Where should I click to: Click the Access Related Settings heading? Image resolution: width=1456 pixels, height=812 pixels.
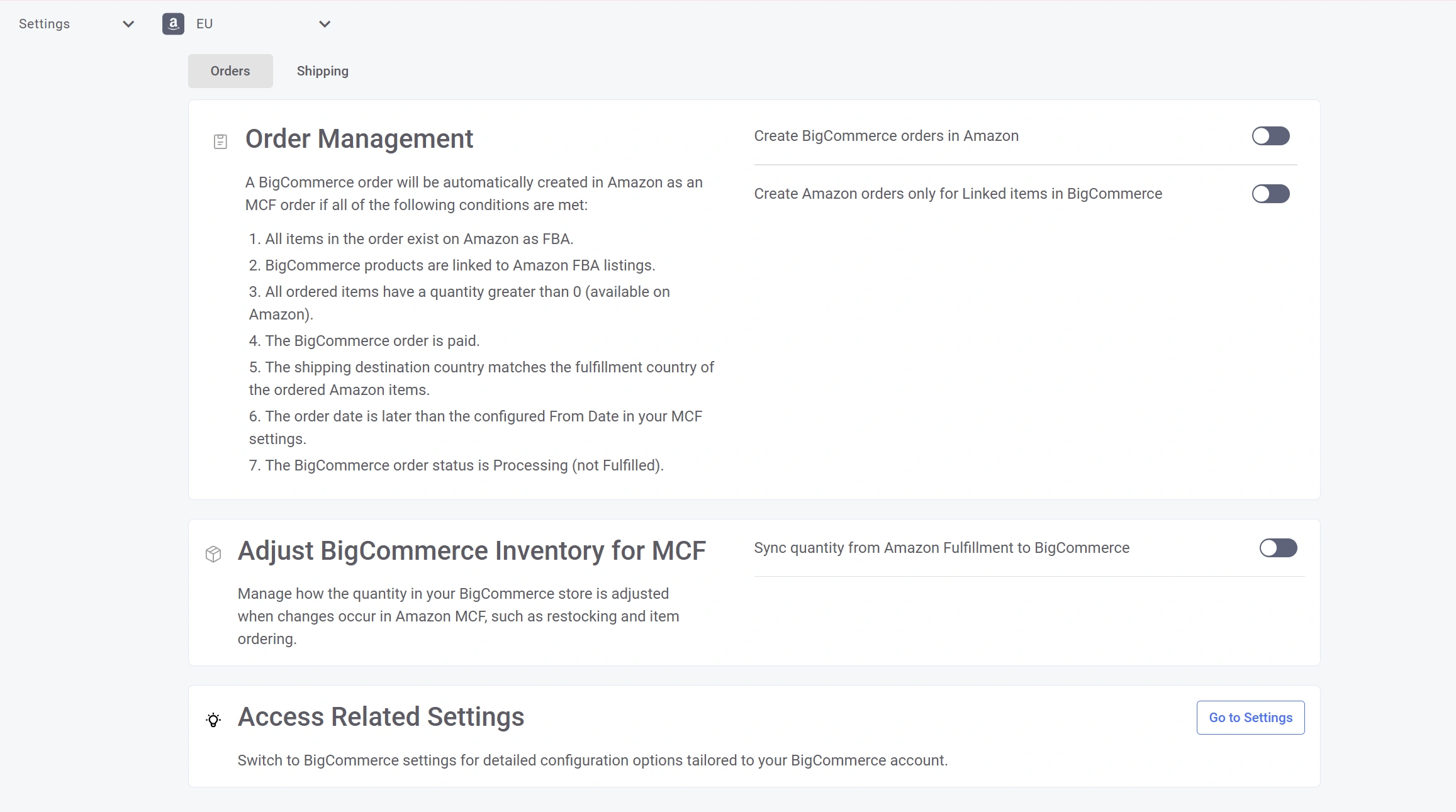[381, 717]
